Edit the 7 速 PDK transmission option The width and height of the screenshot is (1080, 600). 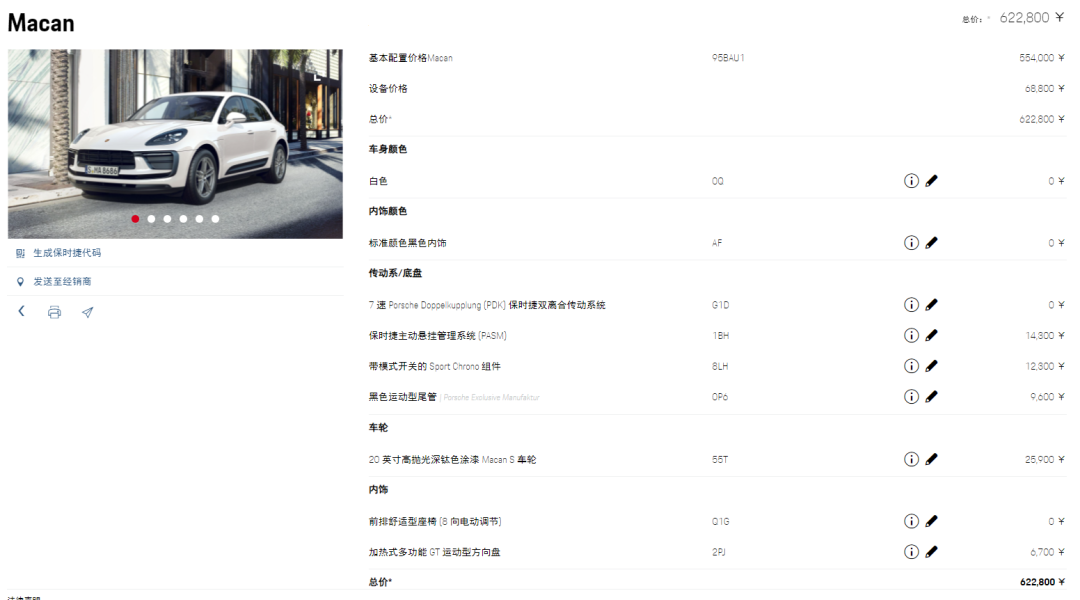(x=931, y=304)
